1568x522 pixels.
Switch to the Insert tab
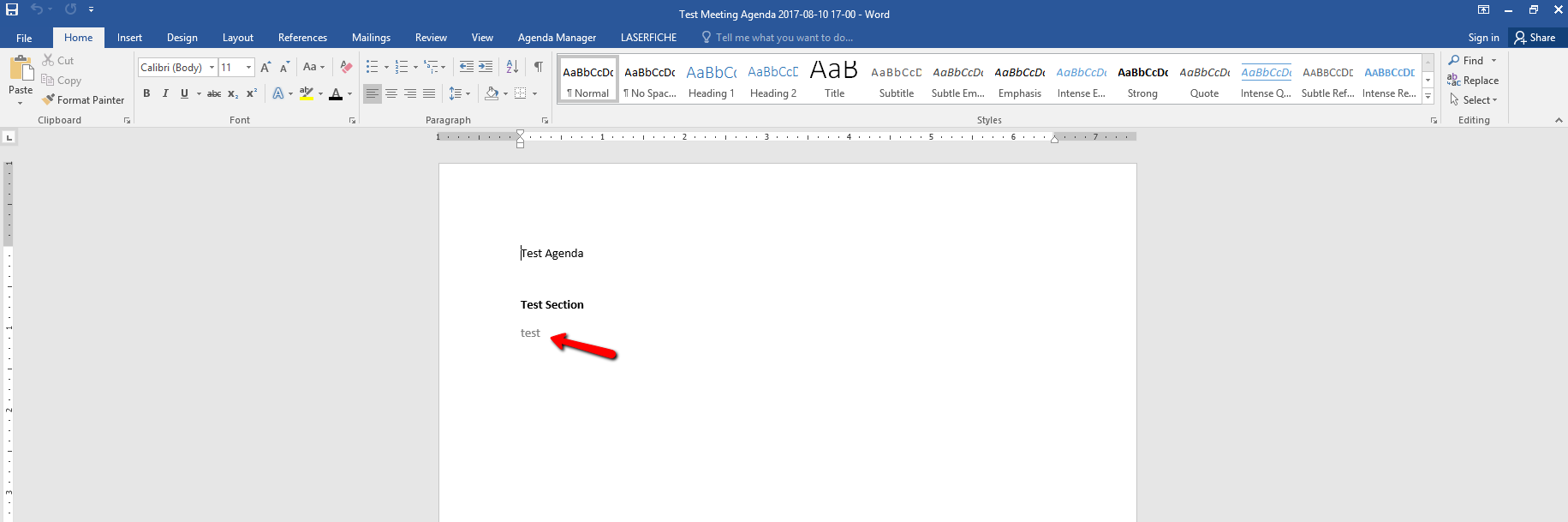129,38
